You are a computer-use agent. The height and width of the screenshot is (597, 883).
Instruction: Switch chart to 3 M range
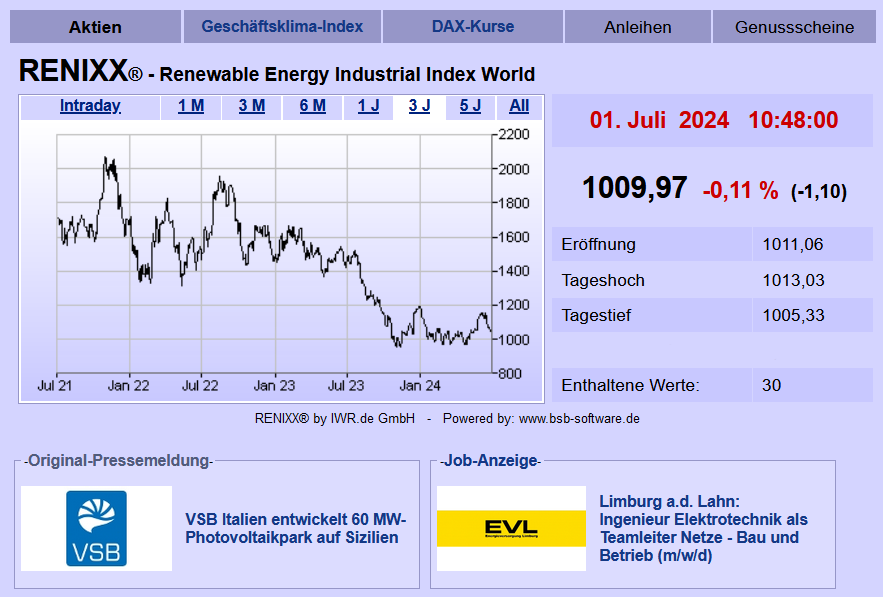[x=252, y=106]
